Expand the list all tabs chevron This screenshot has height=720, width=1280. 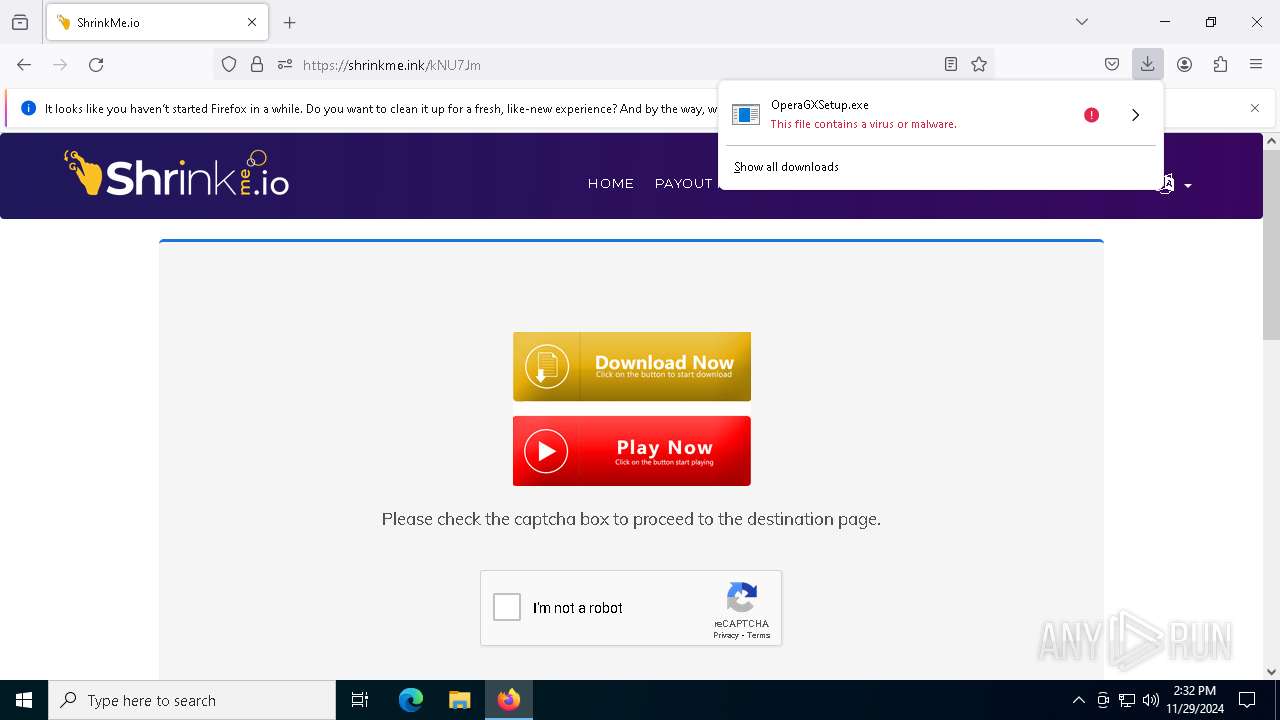click(x=1082, y=22)
